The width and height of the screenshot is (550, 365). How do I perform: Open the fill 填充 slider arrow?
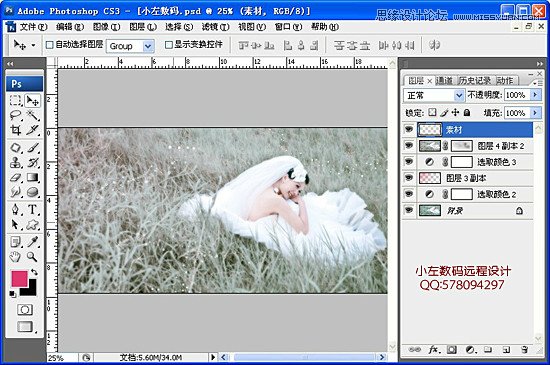pyautogui.click(x=535, y=113)
